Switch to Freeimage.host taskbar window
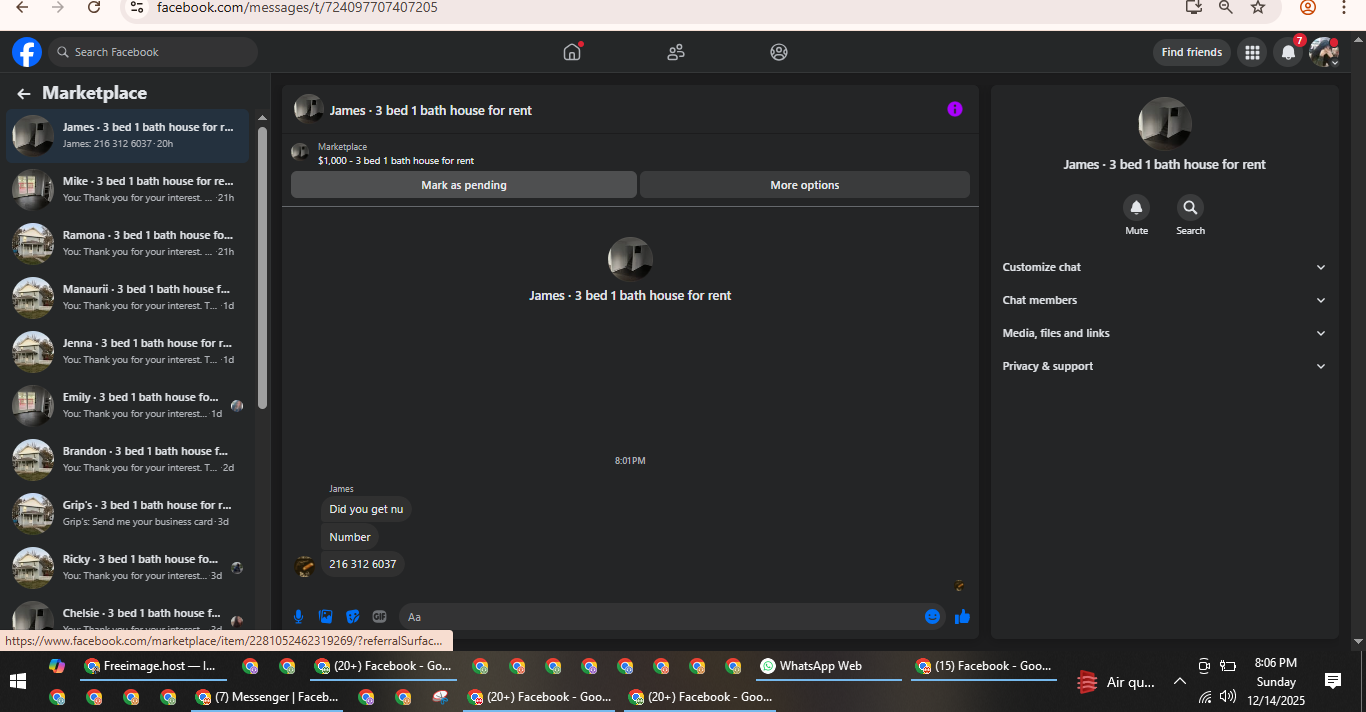Screen dimensions: 1366x712 point(151,666)
